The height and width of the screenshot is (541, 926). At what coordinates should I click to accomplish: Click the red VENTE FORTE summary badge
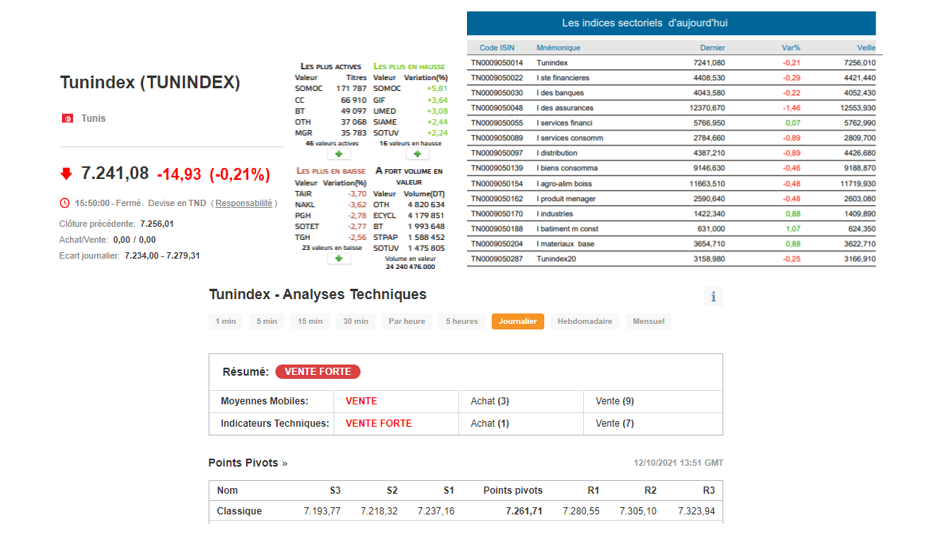(x=317, y=371)
